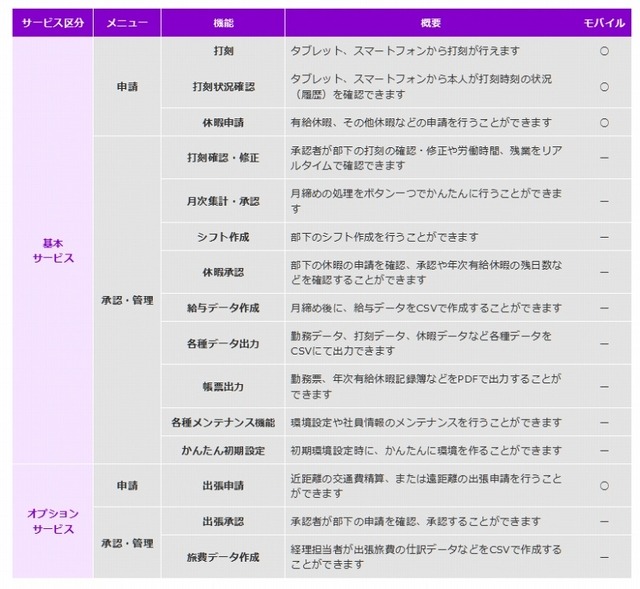Screen dimensions: 640x589
Task: Select the オプションサービス category cell
Action: tap(53, 521)
